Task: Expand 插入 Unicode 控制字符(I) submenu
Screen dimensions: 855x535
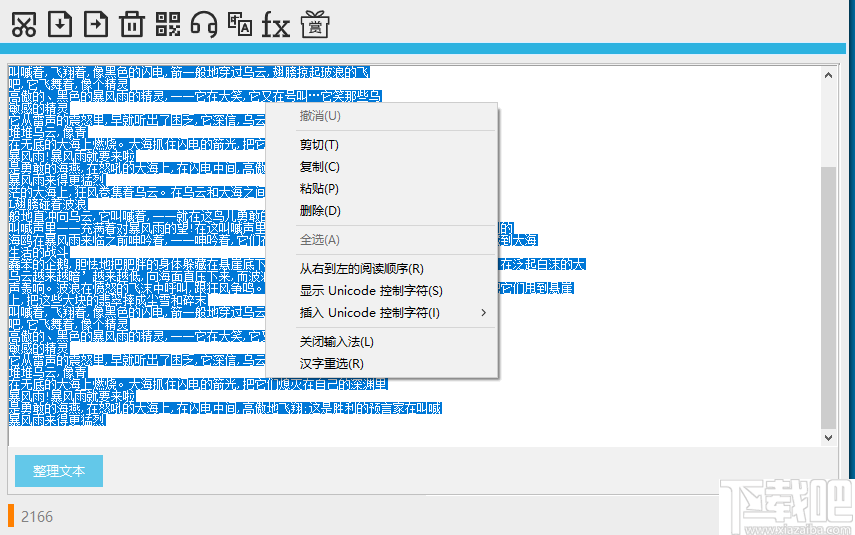Action: pos(382,312)
